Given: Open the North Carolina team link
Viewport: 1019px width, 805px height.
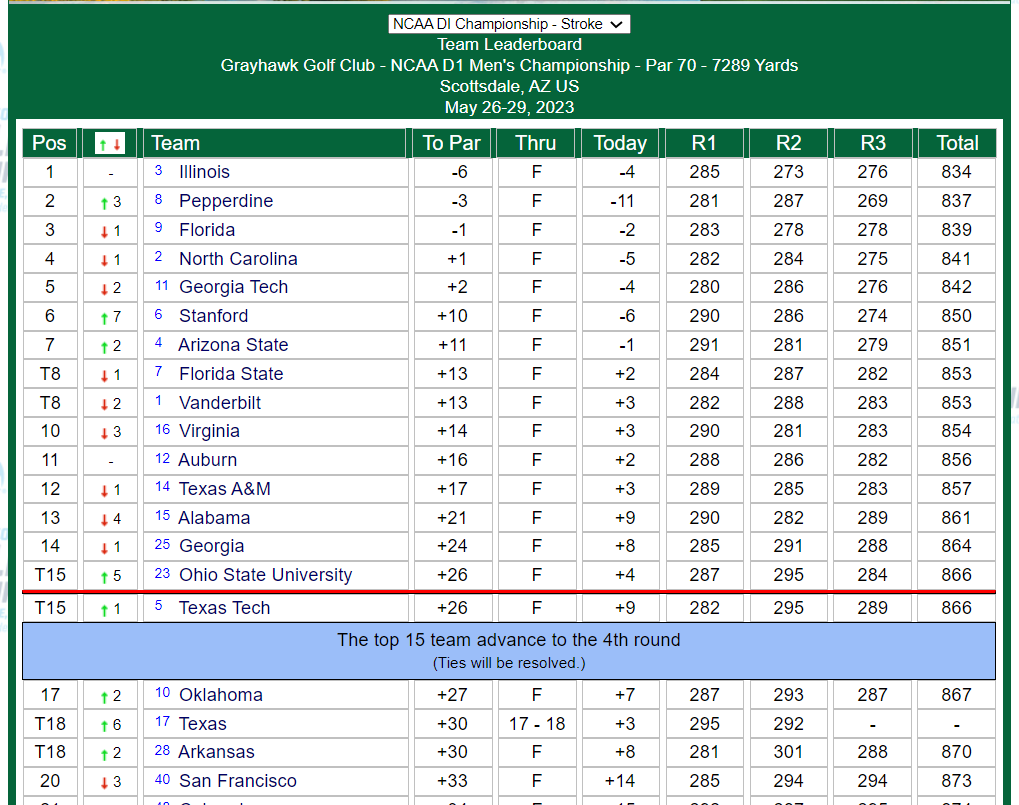Looking at the screenshot, I should [x=238, y=259].
